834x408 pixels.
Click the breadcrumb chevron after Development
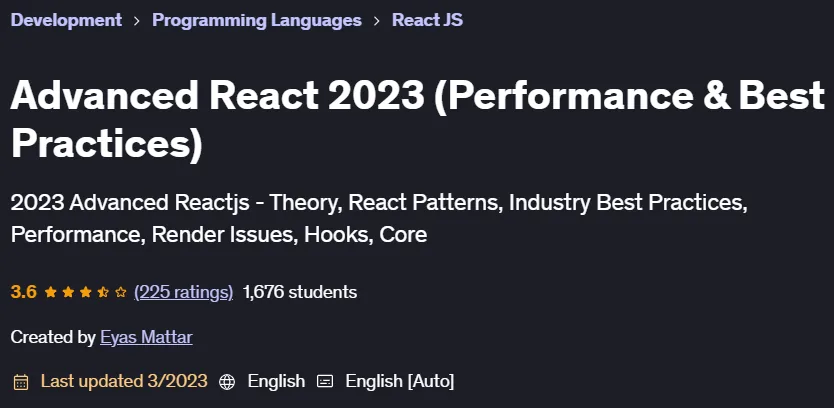click(137, 21)
